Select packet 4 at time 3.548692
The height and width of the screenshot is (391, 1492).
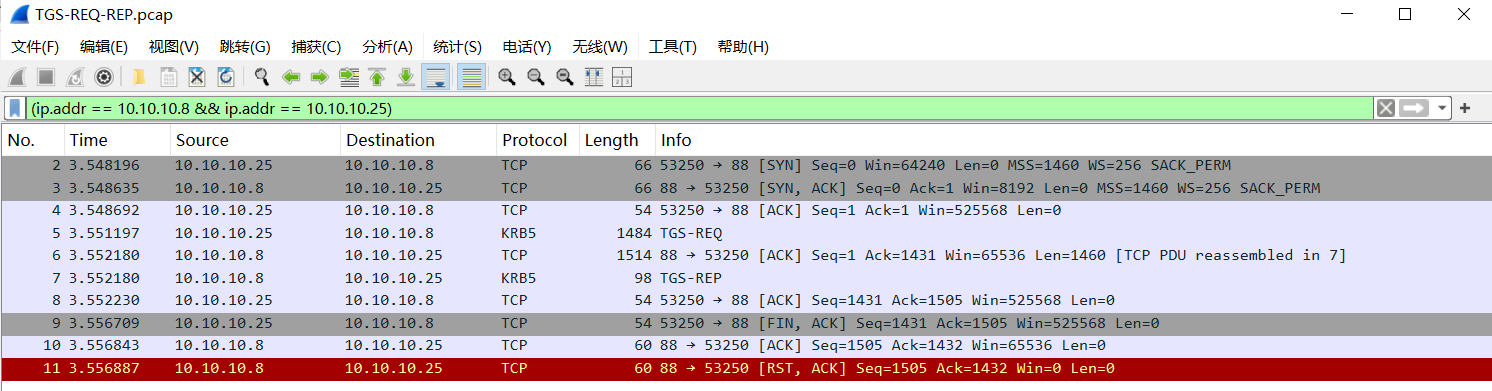pos(746,211)
